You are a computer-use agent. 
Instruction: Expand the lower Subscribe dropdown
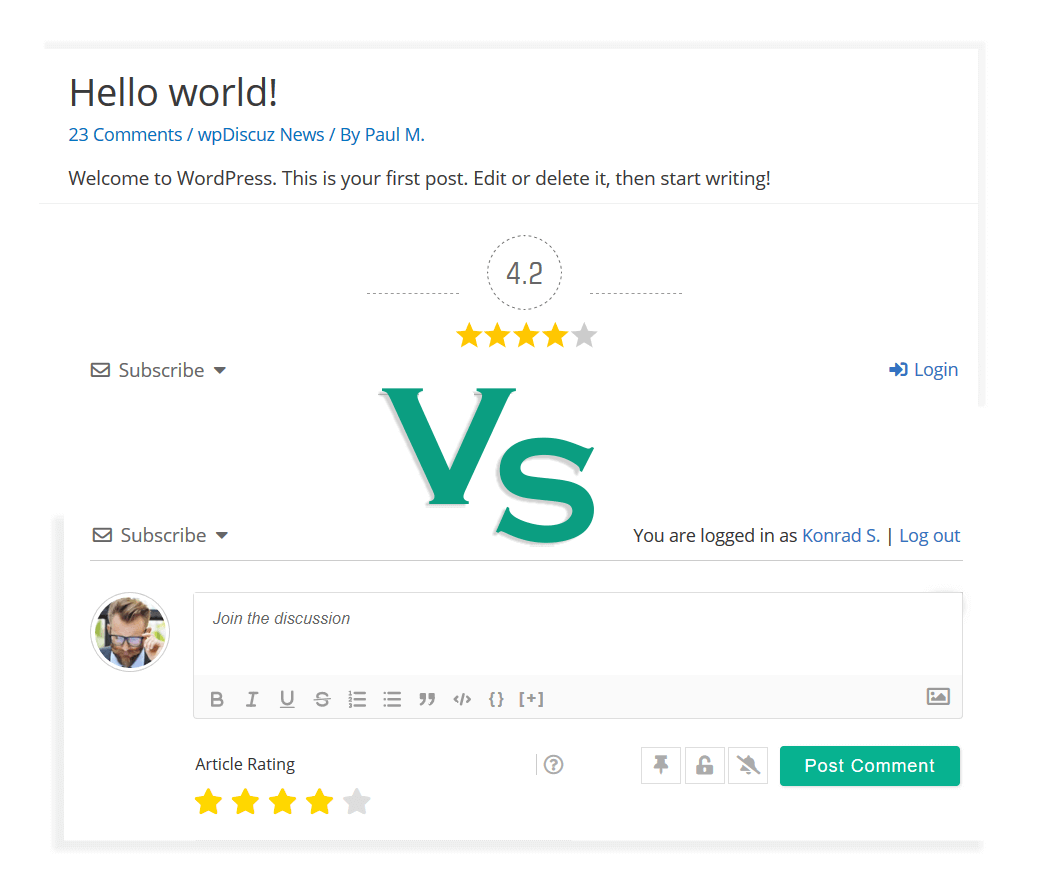[161, 535]
